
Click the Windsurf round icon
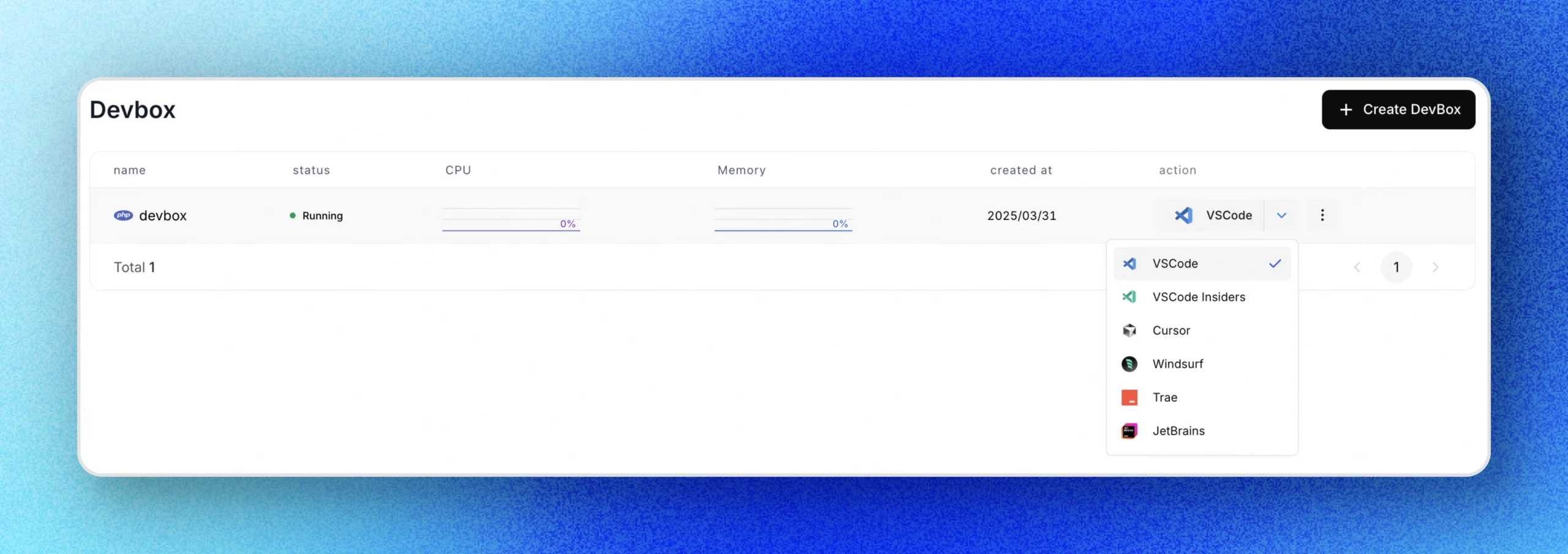click(1129, 364)
